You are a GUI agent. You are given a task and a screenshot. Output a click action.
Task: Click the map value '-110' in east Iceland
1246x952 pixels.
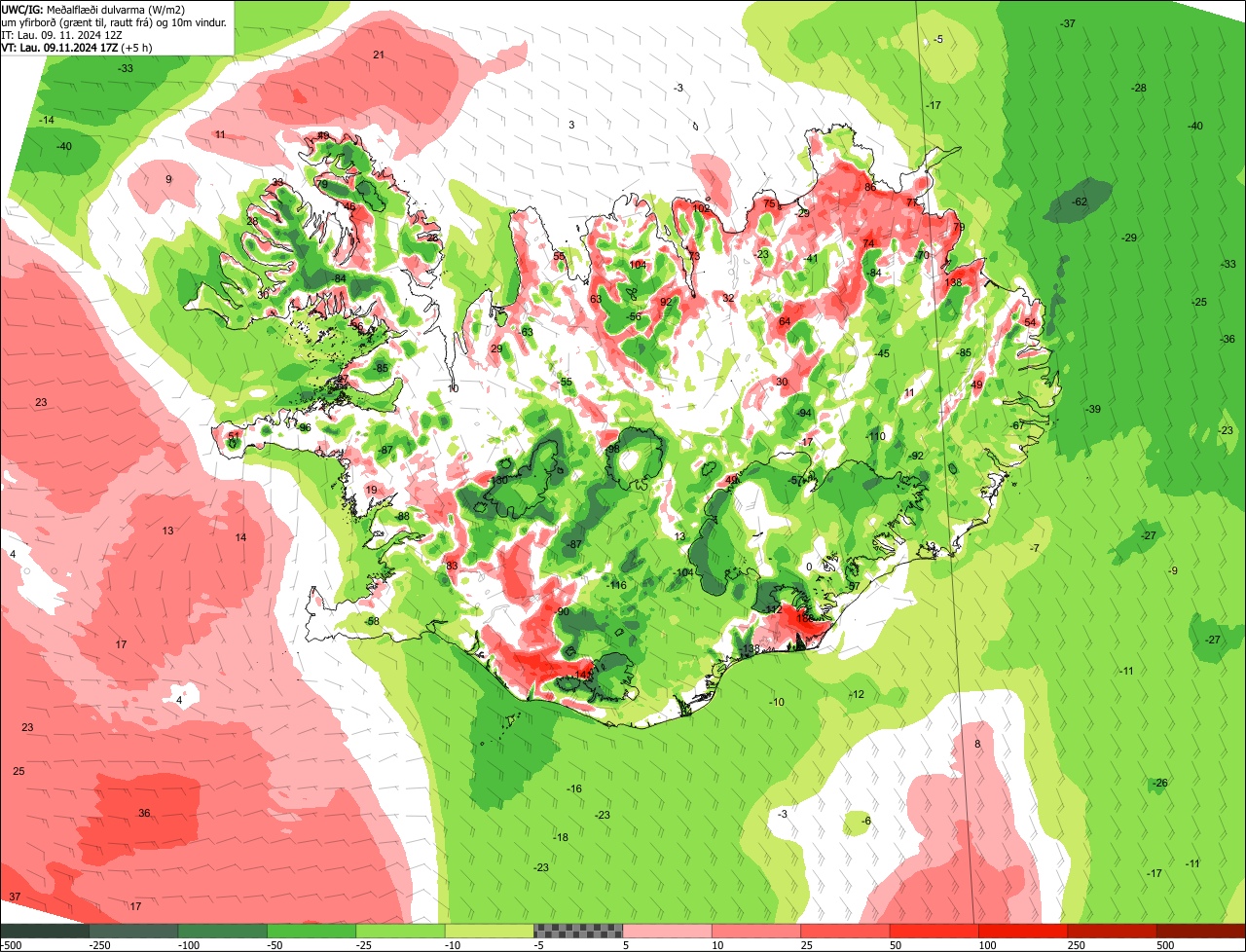[877, 436]
